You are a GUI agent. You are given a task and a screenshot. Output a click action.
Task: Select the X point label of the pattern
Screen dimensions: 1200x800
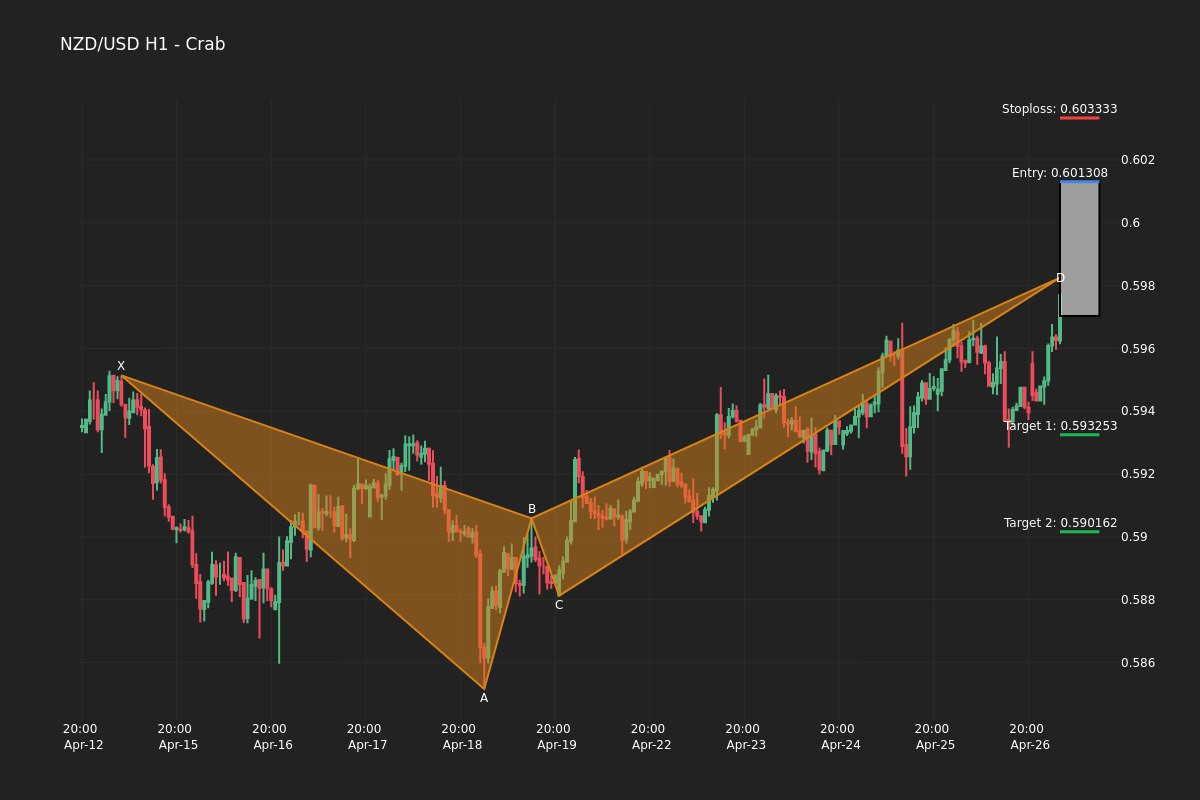(x=121, y=366)
